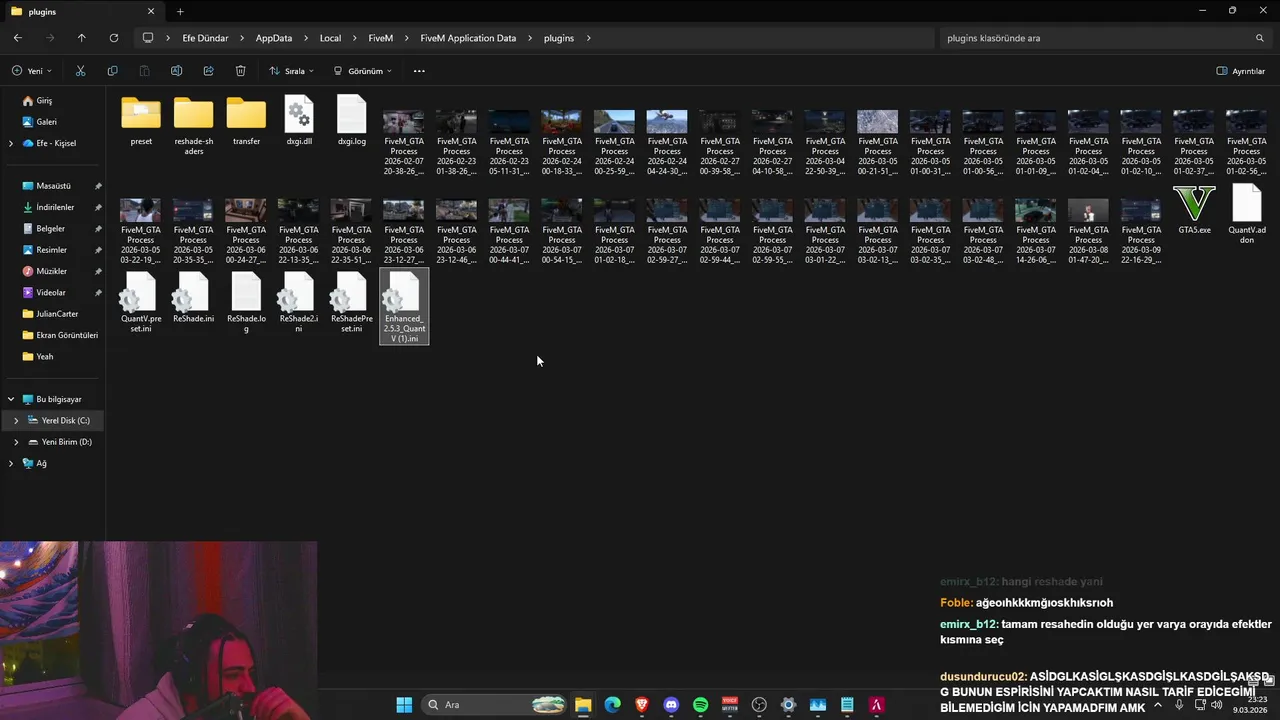The height and width of the screenshot is (720, 1280).
Task: Open Masaüstü in the sidebar
Action: [x=54, y=186]
